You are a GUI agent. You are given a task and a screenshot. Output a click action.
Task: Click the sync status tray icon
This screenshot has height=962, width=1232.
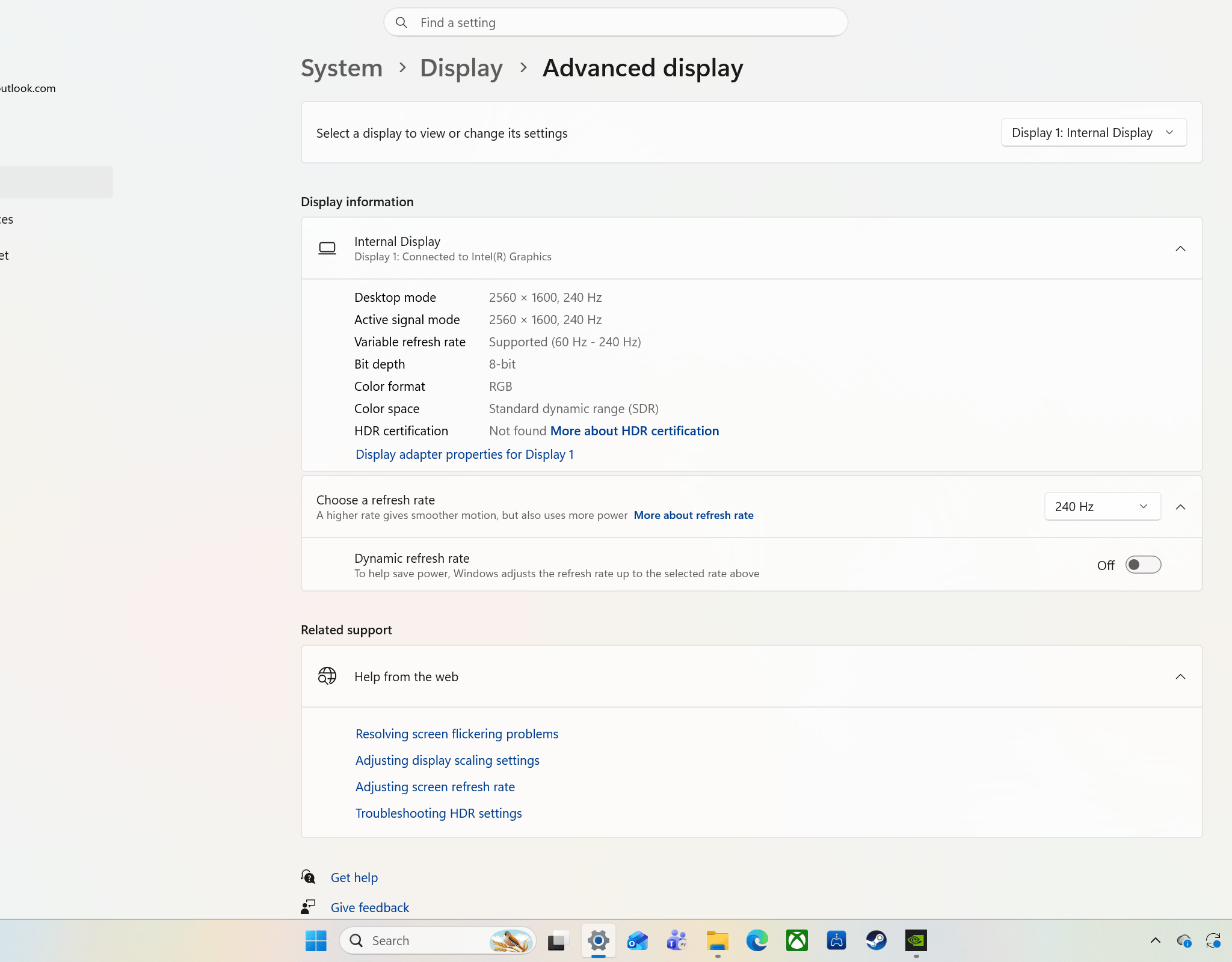1213,940
